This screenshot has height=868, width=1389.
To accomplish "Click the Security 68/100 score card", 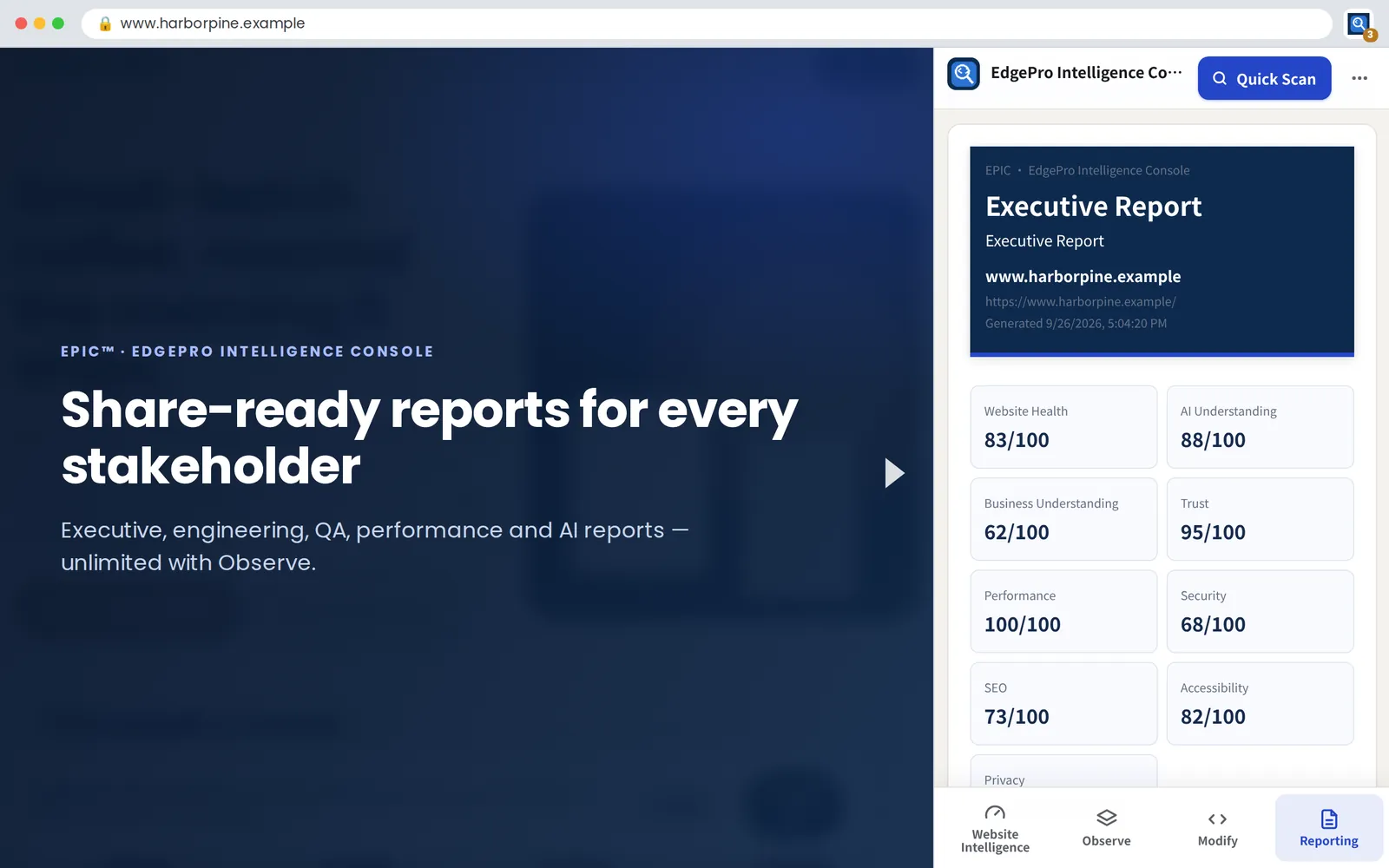I will [1260, 611].
